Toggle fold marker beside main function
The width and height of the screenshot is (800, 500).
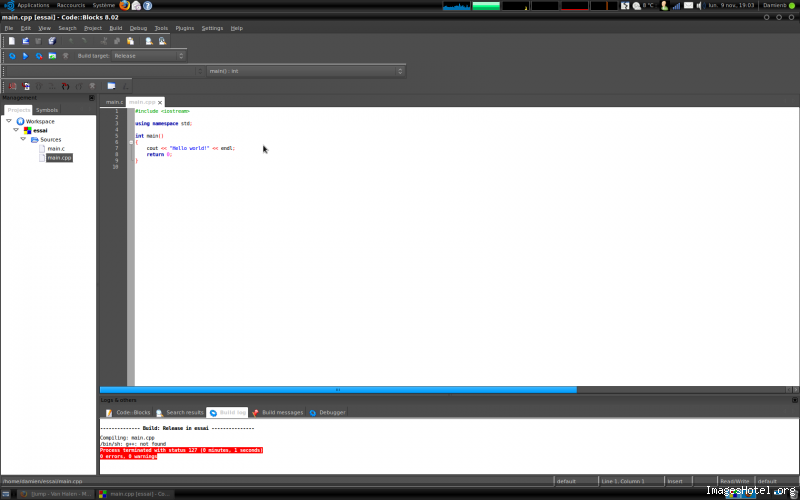click(131, 142)
